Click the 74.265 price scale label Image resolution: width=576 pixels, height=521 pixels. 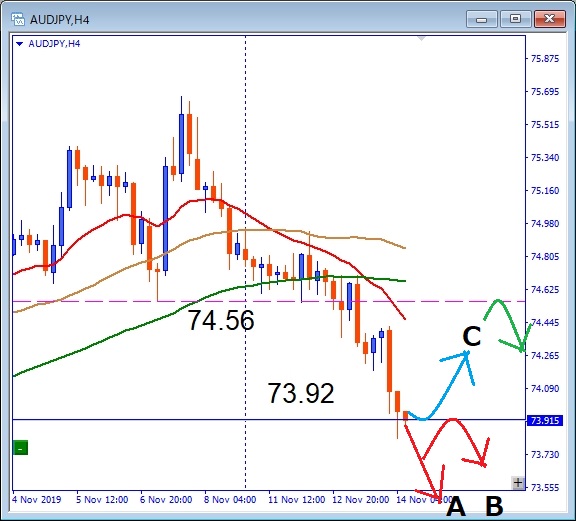coord(545,355)
